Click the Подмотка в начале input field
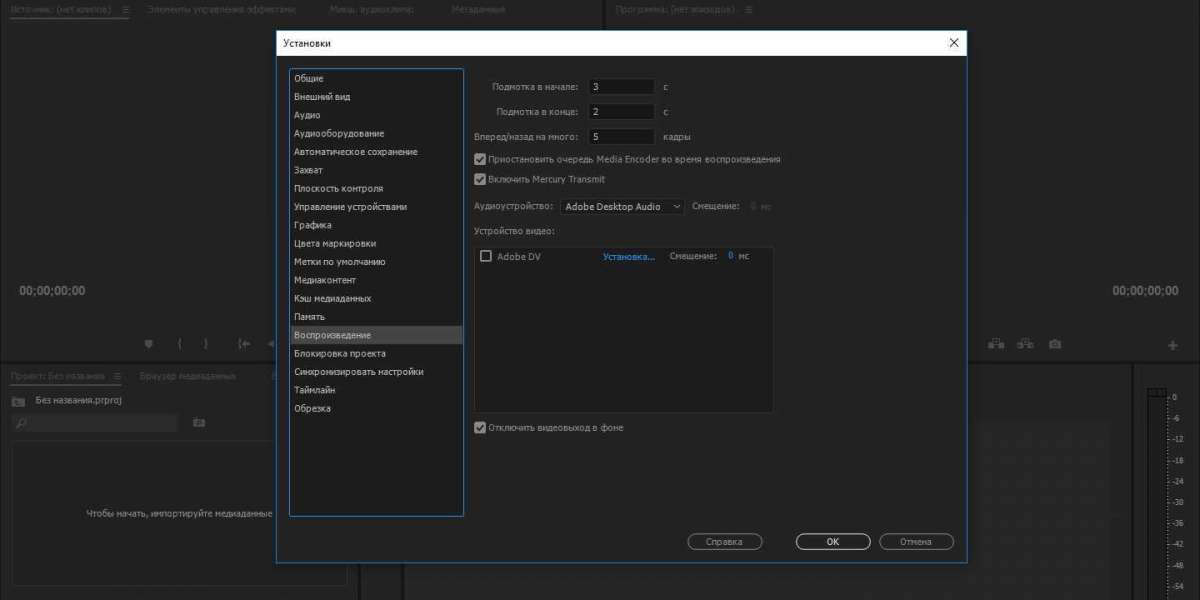 (x=621, y=87)
